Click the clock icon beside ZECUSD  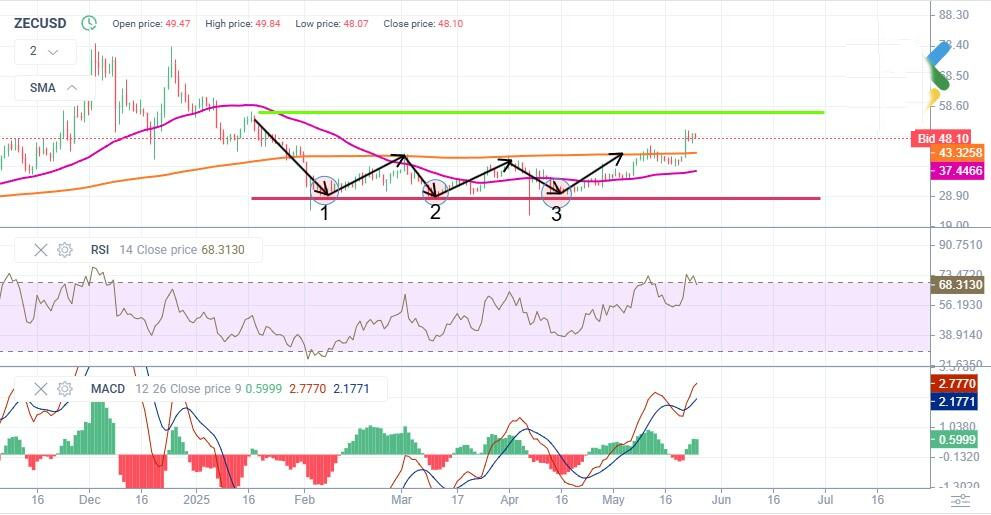click(x=89, y=22)
